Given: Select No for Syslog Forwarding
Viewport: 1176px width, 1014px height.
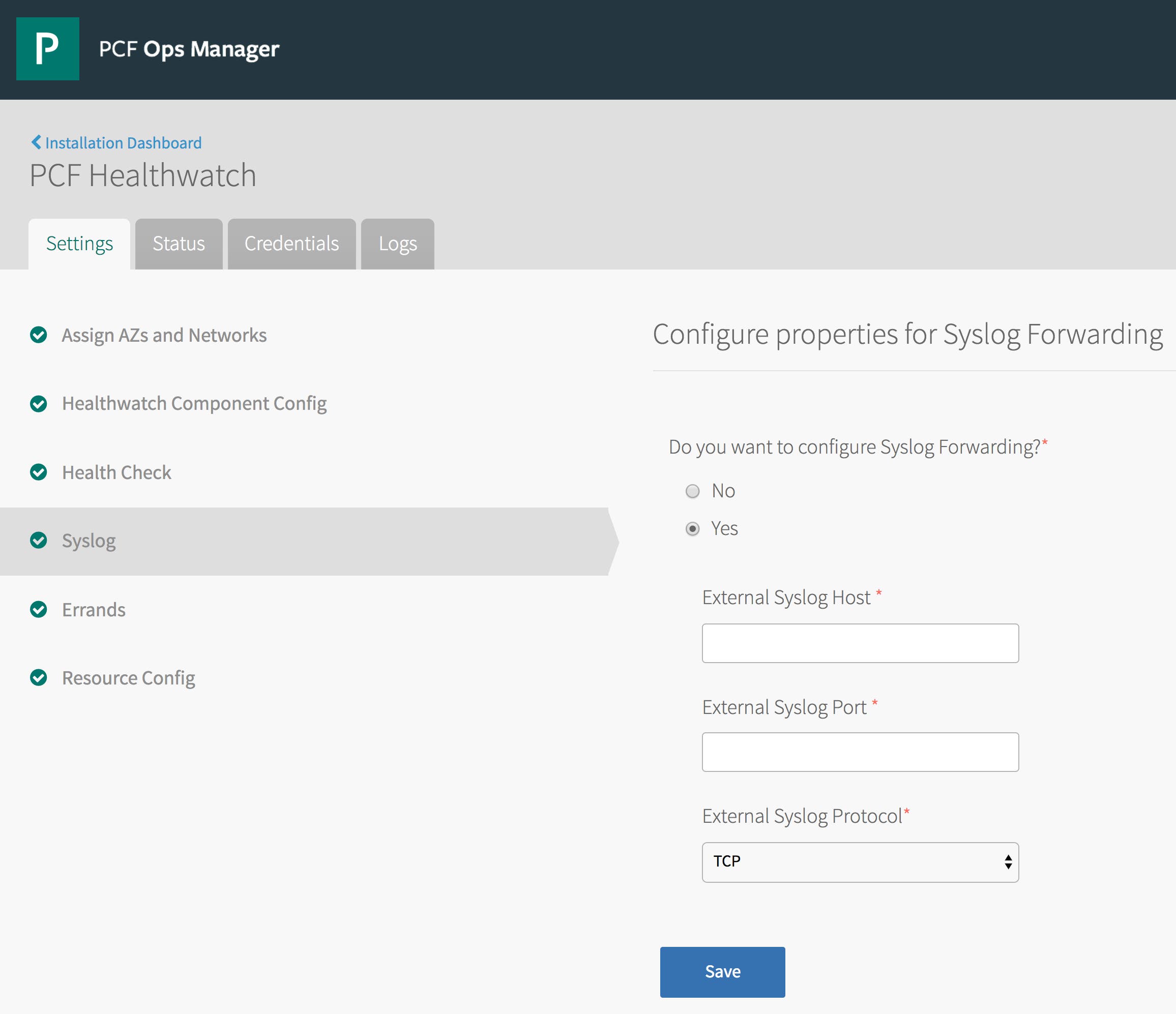Looking at the screenshot, I should coord(693,491).
